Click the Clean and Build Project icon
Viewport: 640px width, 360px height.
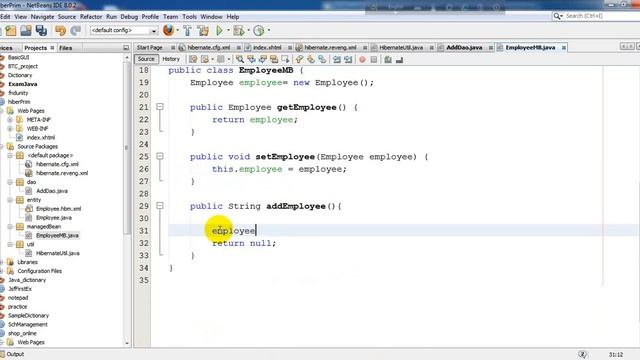click(203, 31)
